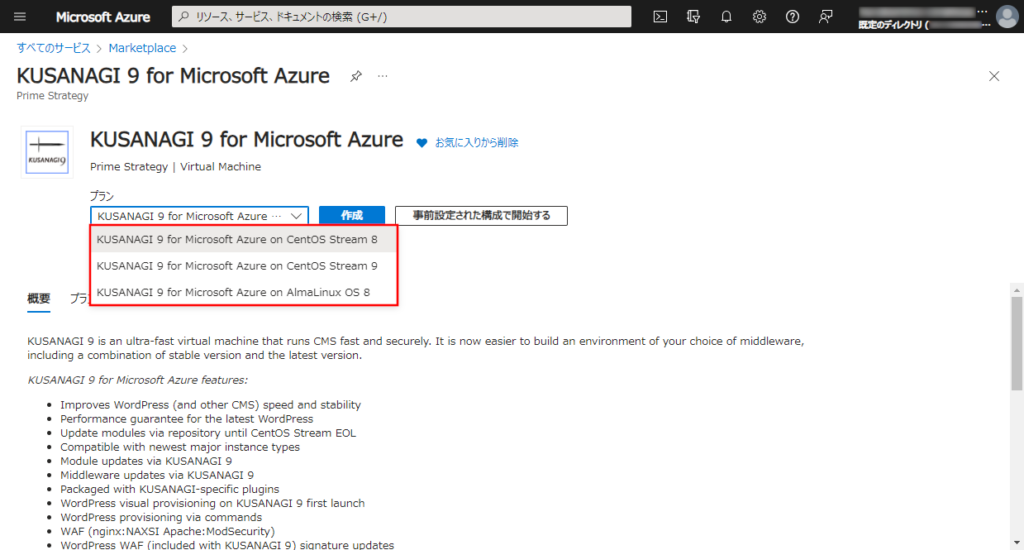Click the 作成 button

tap(351, 216)
